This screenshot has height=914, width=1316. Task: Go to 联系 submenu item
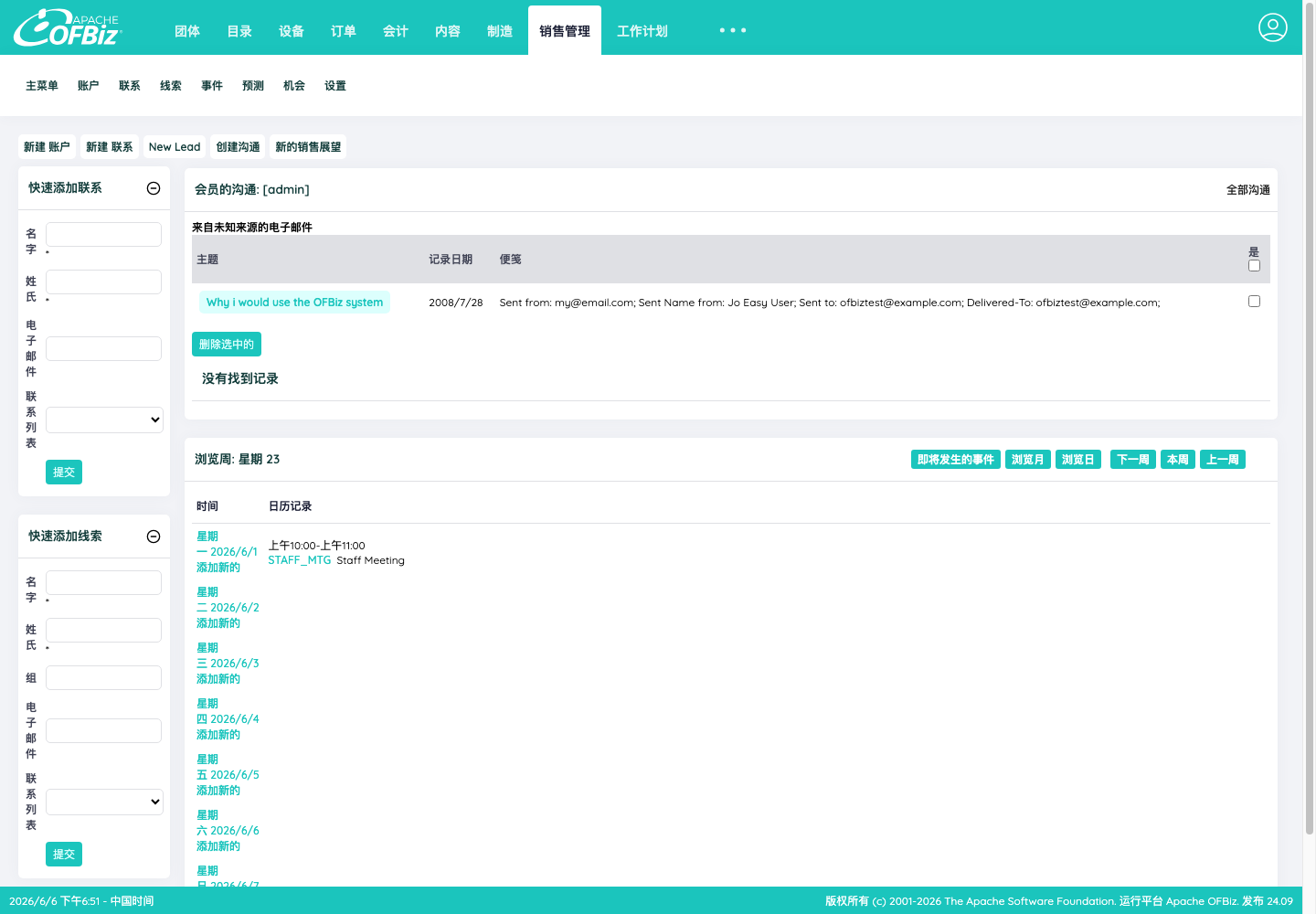[x=130, y=86]
